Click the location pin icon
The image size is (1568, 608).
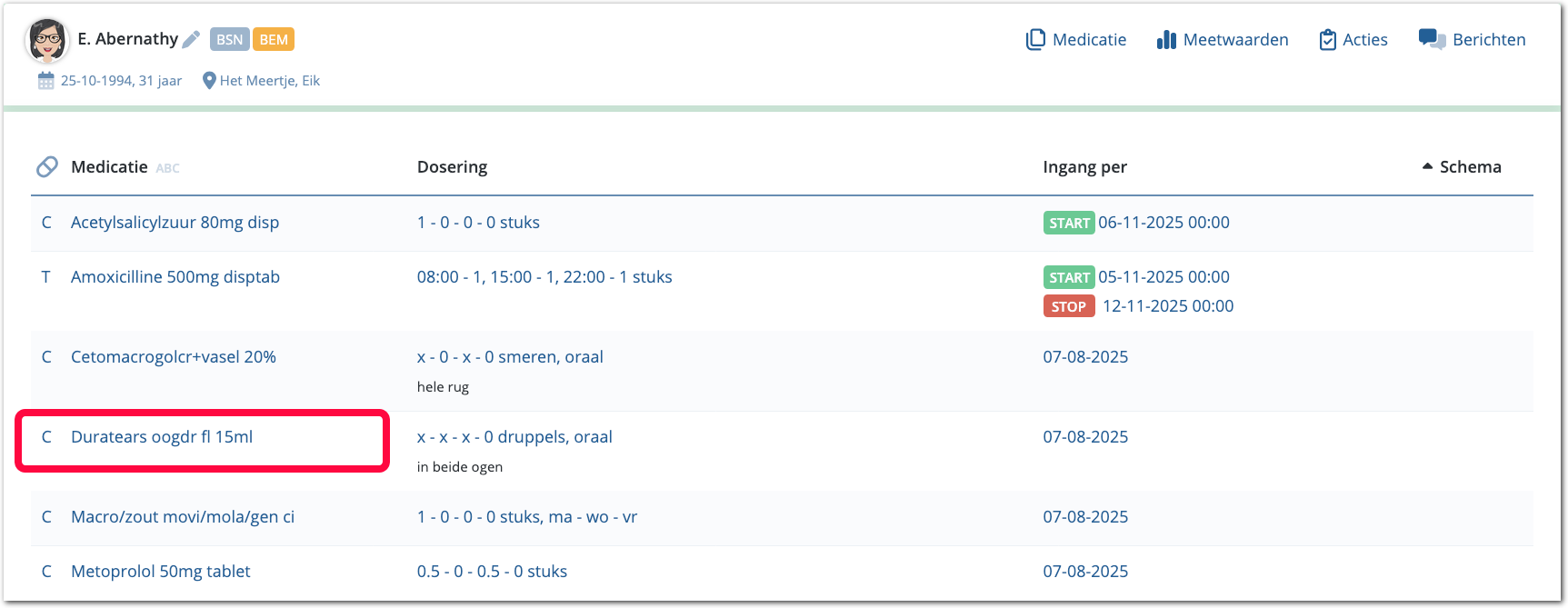(209, 81)
